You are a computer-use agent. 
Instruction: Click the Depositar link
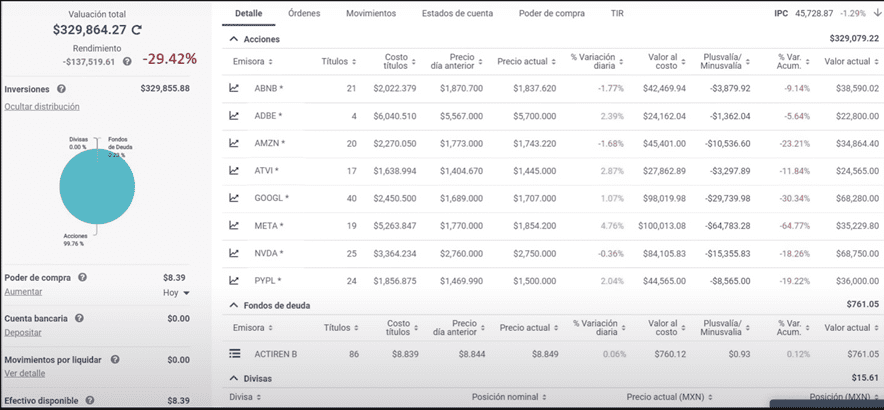point(24,332)
